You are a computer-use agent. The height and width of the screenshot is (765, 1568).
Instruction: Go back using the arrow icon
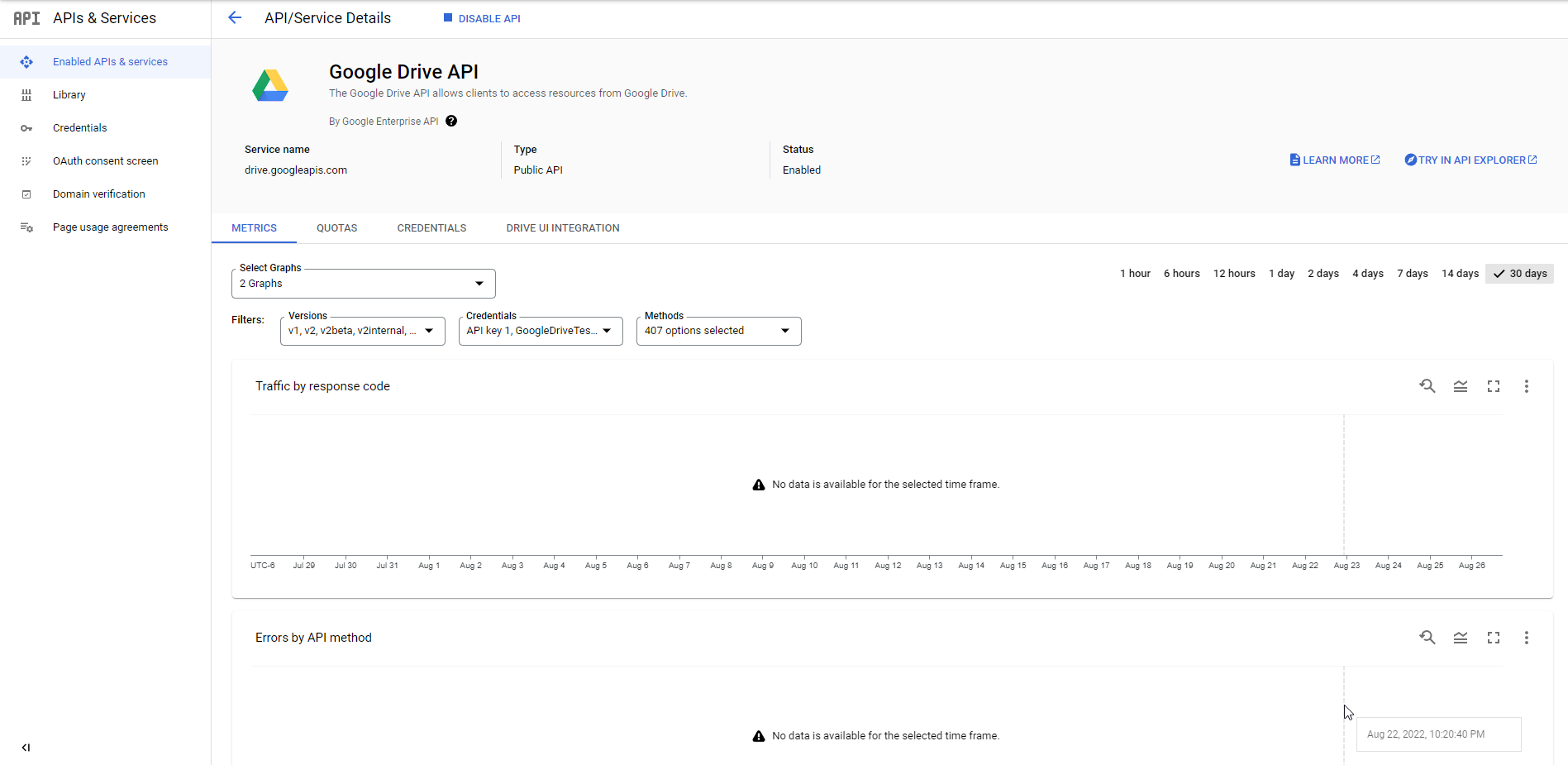(235, 17)
